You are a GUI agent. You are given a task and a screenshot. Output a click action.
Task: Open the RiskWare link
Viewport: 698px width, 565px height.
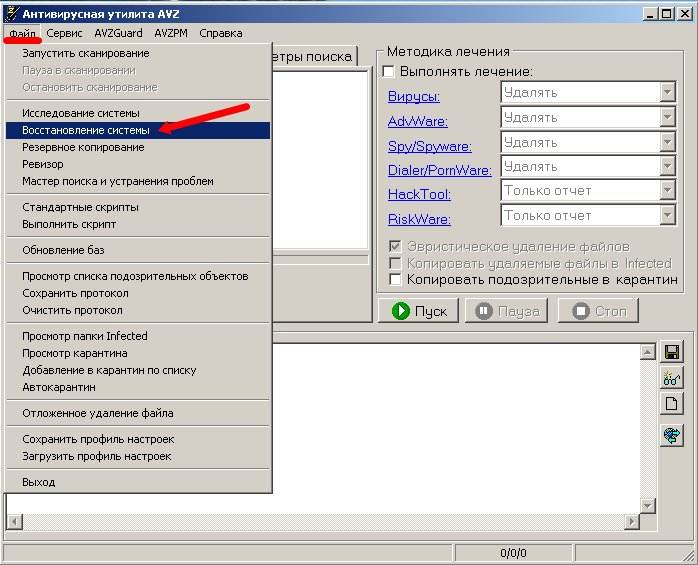(419, 219)
